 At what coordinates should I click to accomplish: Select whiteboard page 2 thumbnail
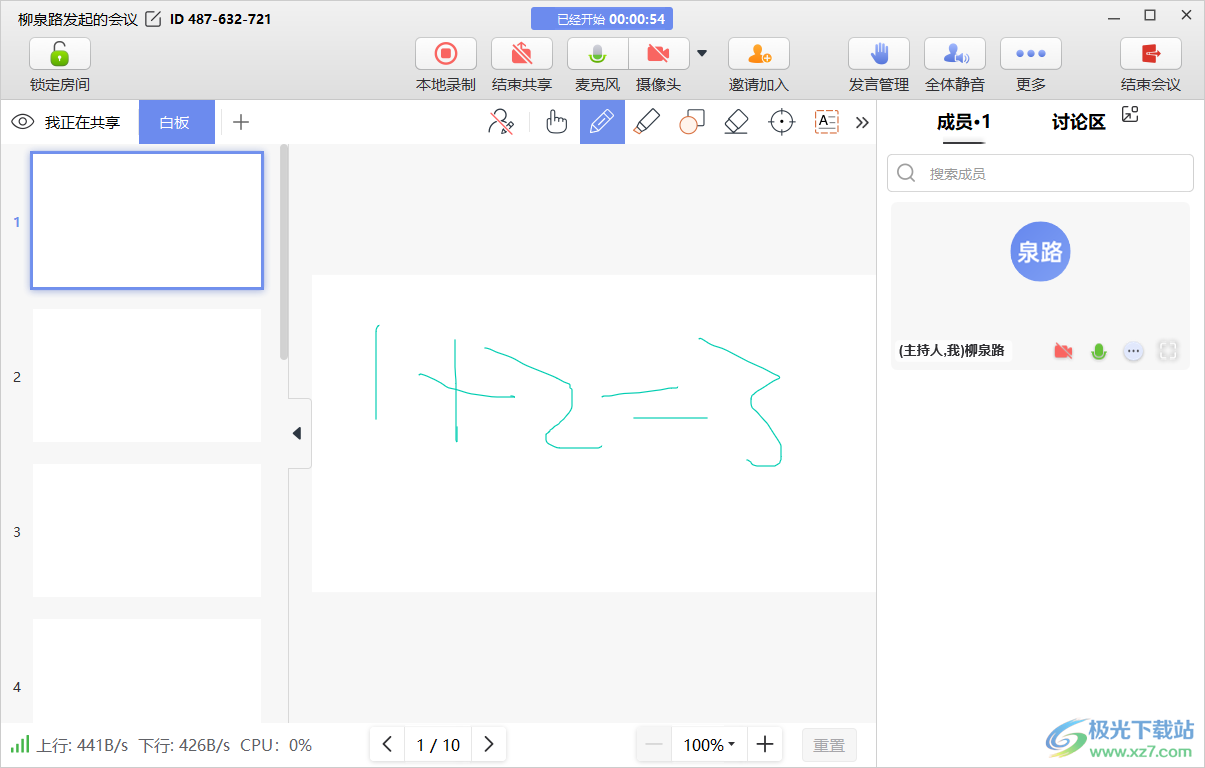pos(147,375)
